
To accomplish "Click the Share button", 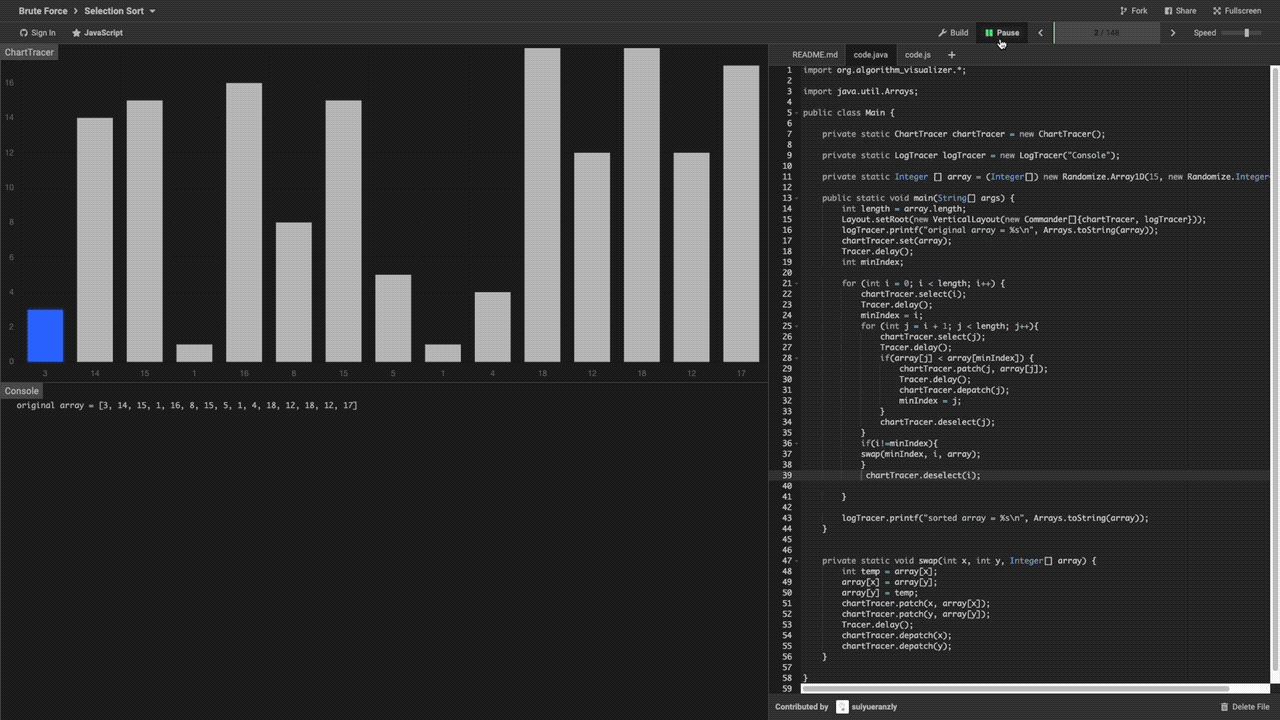I will [x=1180, y=11].
